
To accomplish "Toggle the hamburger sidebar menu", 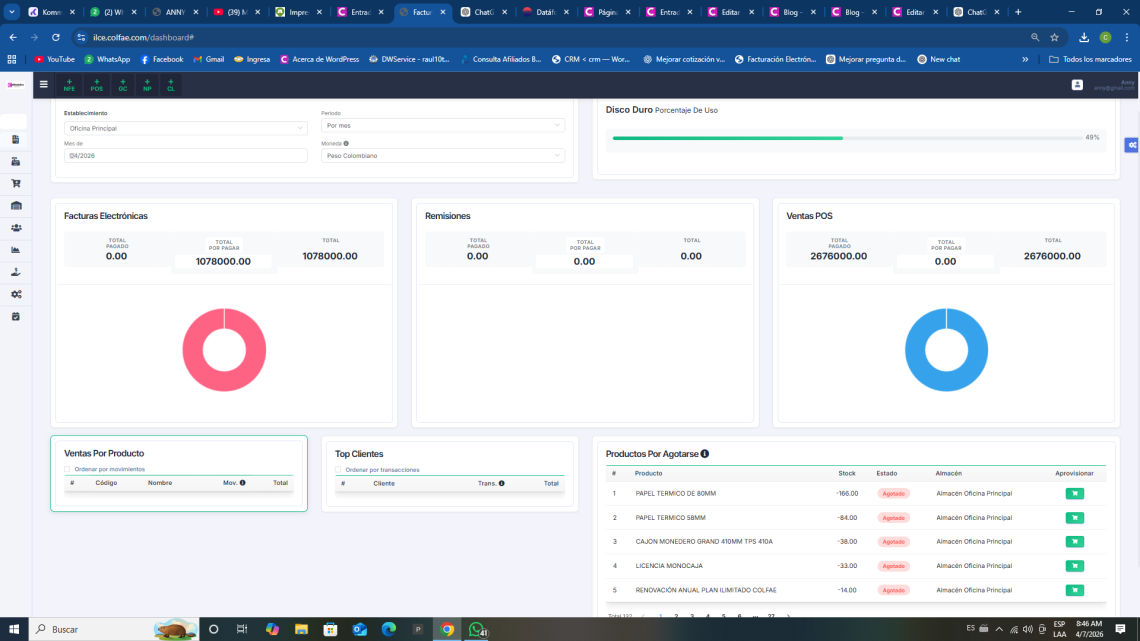I will [x=43, y=85].
